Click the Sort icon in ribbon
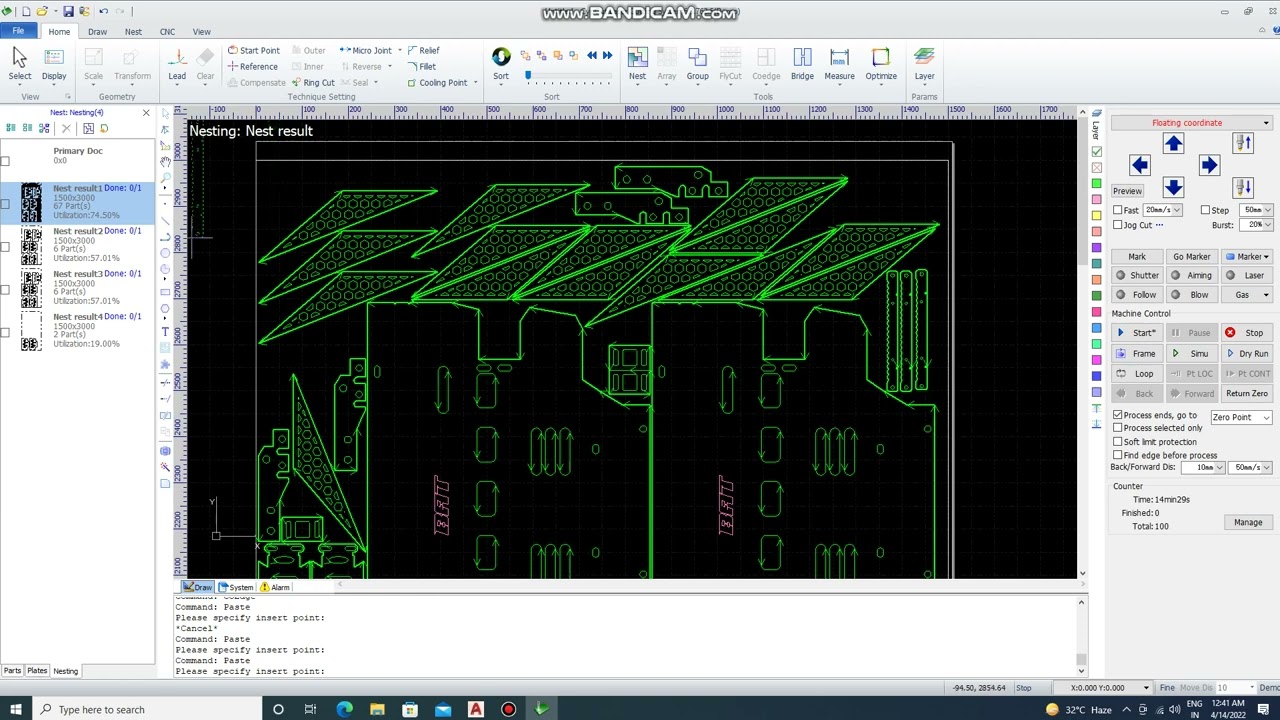Viewport: 1280px width, 720px height. [x=501, y=64]
